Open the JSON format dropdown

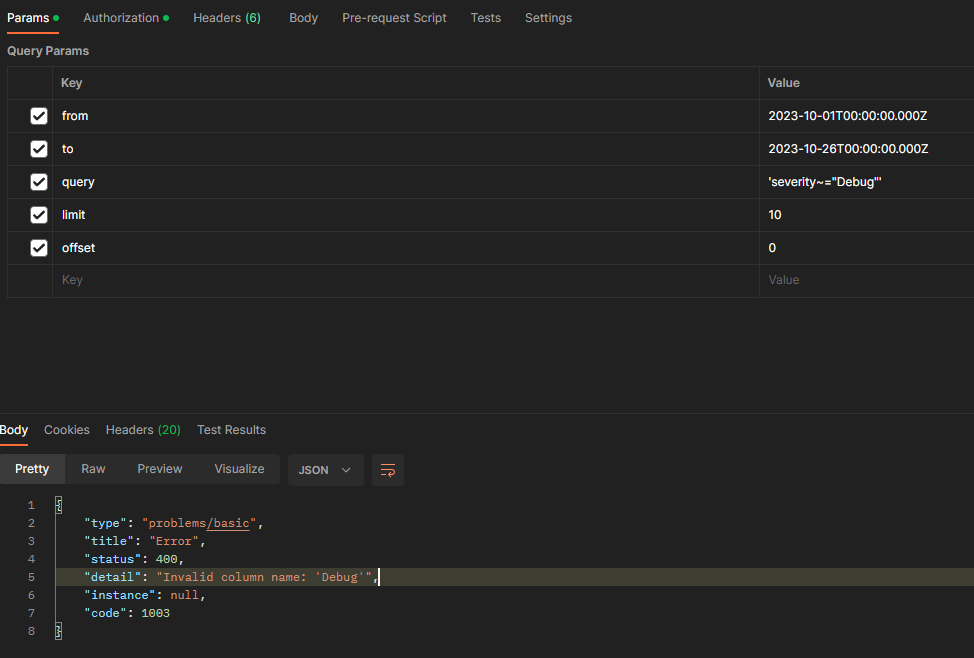[x=325, y=469]
